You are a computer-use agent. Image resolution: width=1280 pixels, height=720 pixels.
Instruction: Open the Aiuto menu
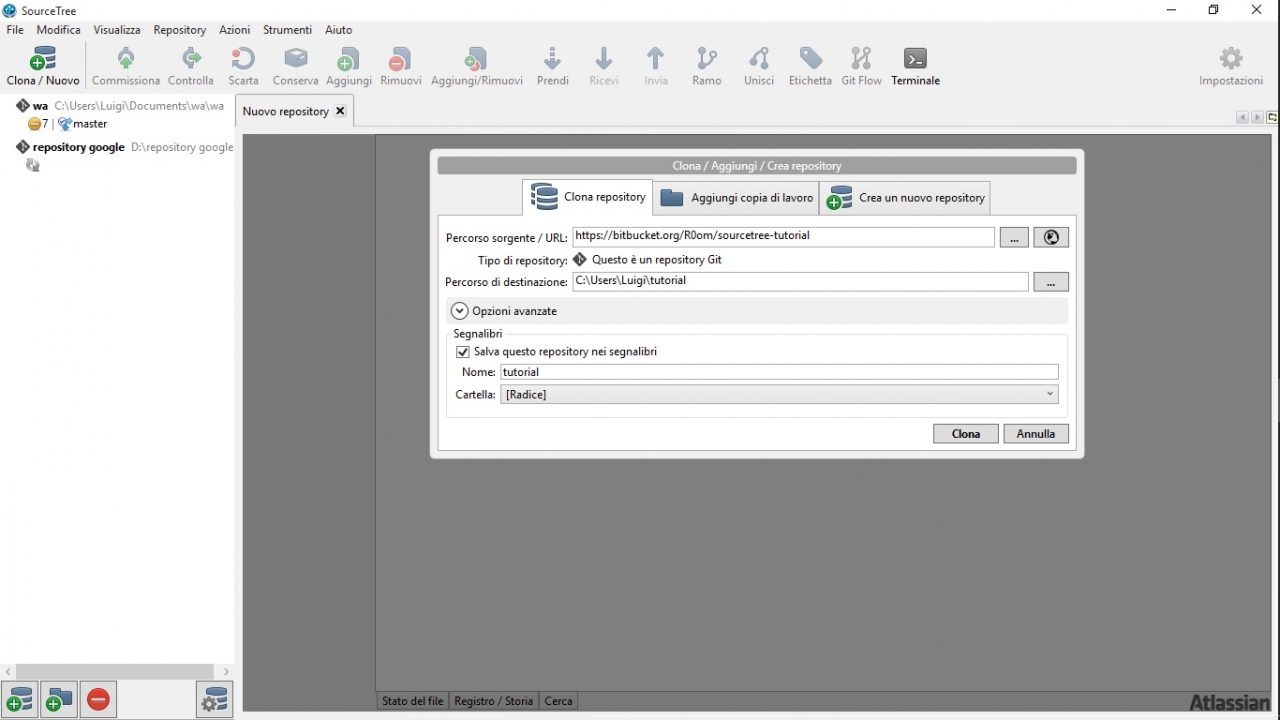coord(339,30)
